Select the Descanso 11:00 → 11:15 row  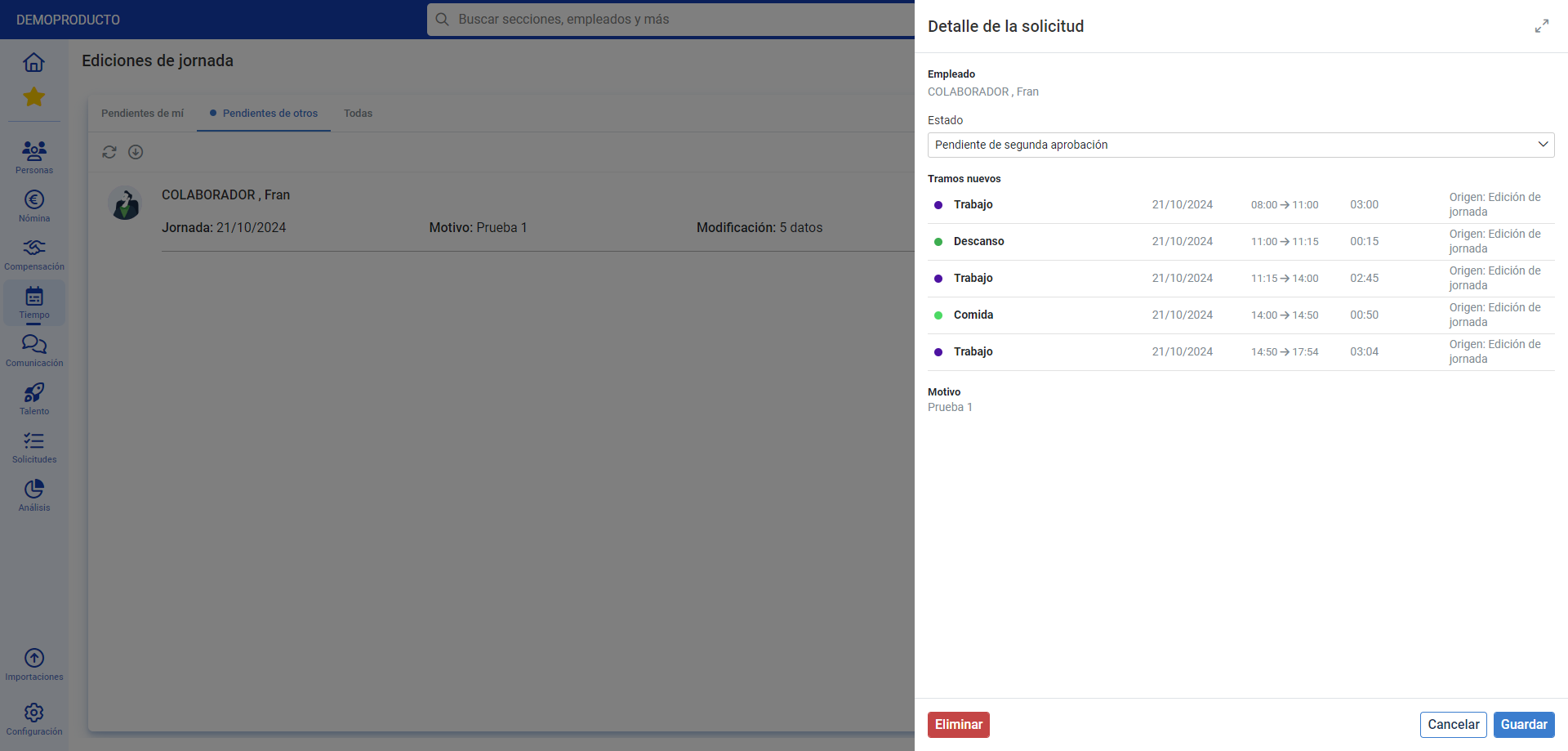1241,242
